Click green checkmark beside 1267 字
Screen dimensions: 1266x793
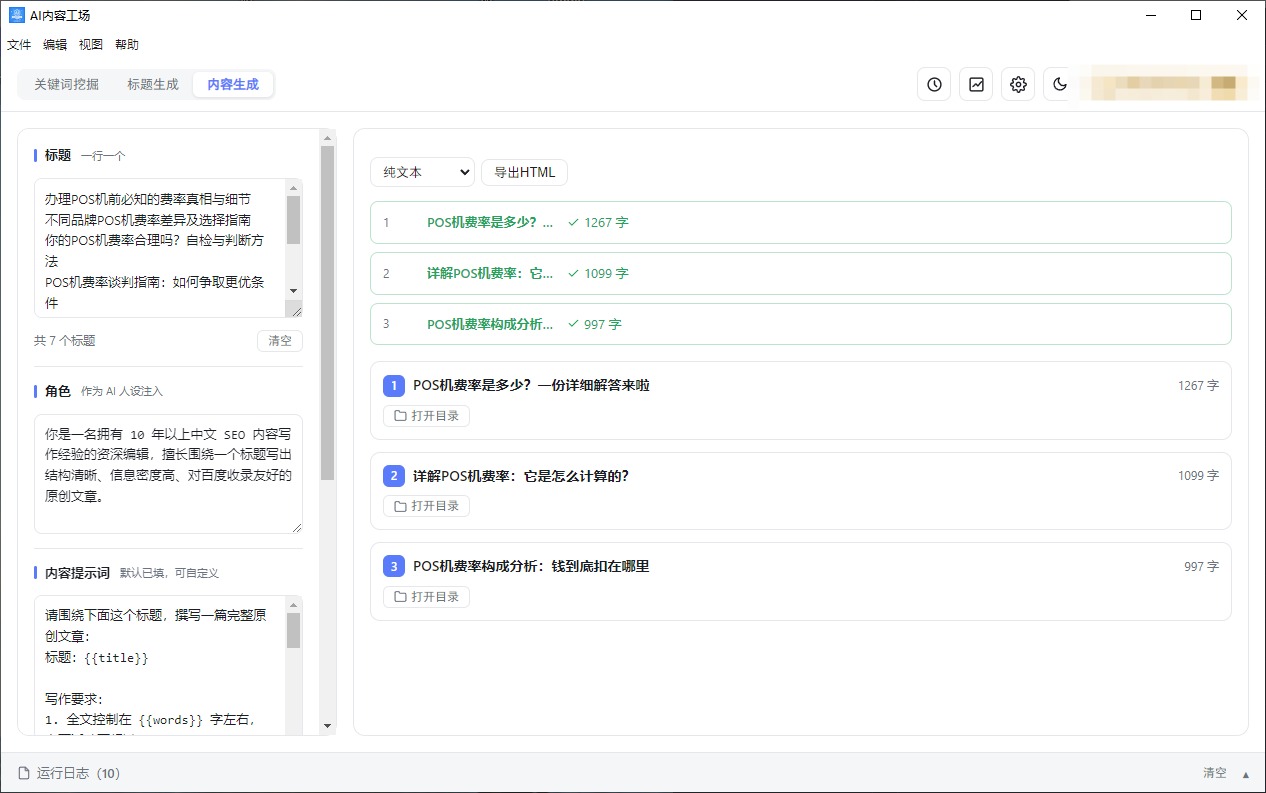(573, 222)
